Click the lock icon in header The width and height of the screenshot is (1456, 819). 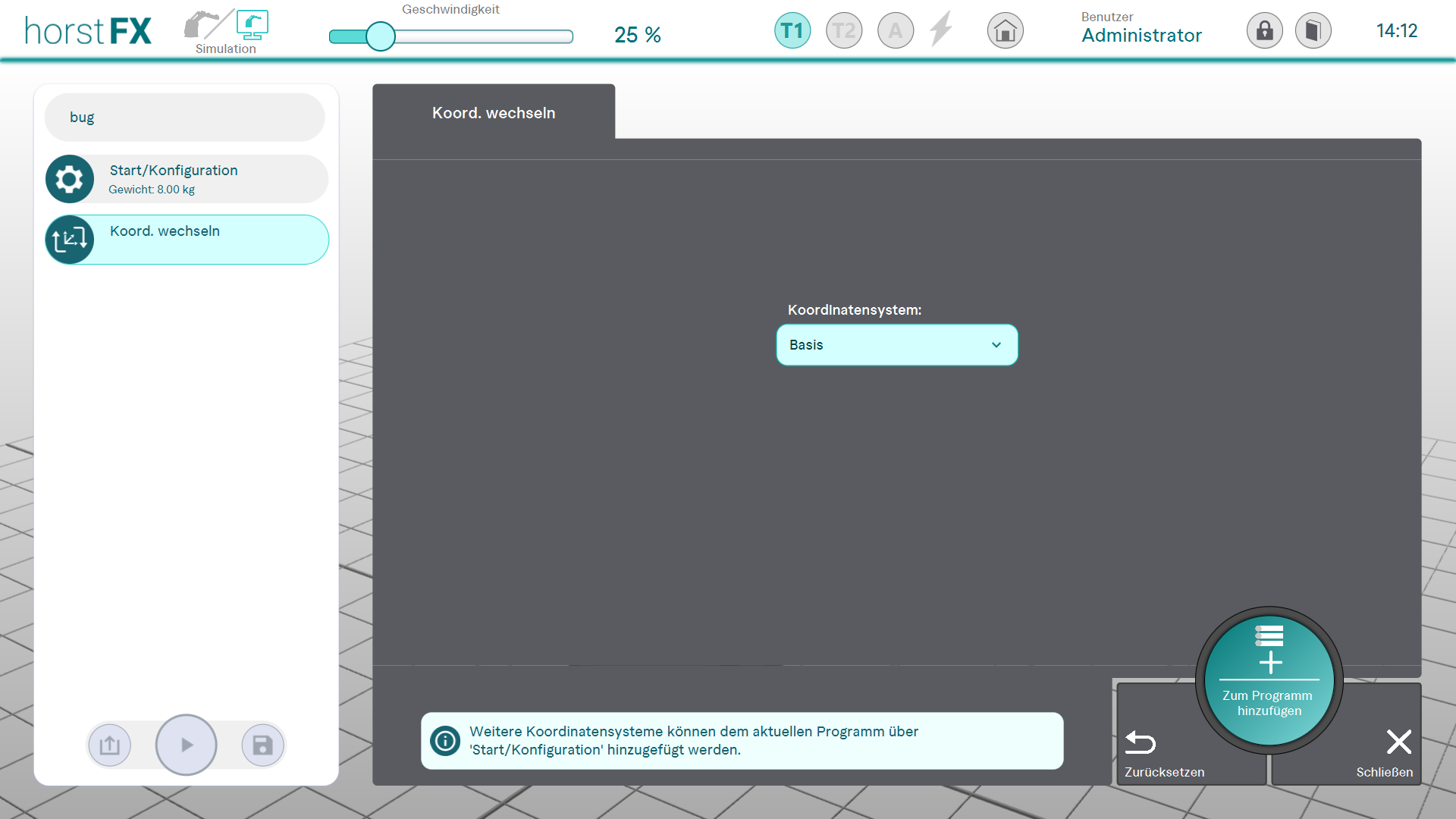pyautogui.click(x=1264, y=31)
